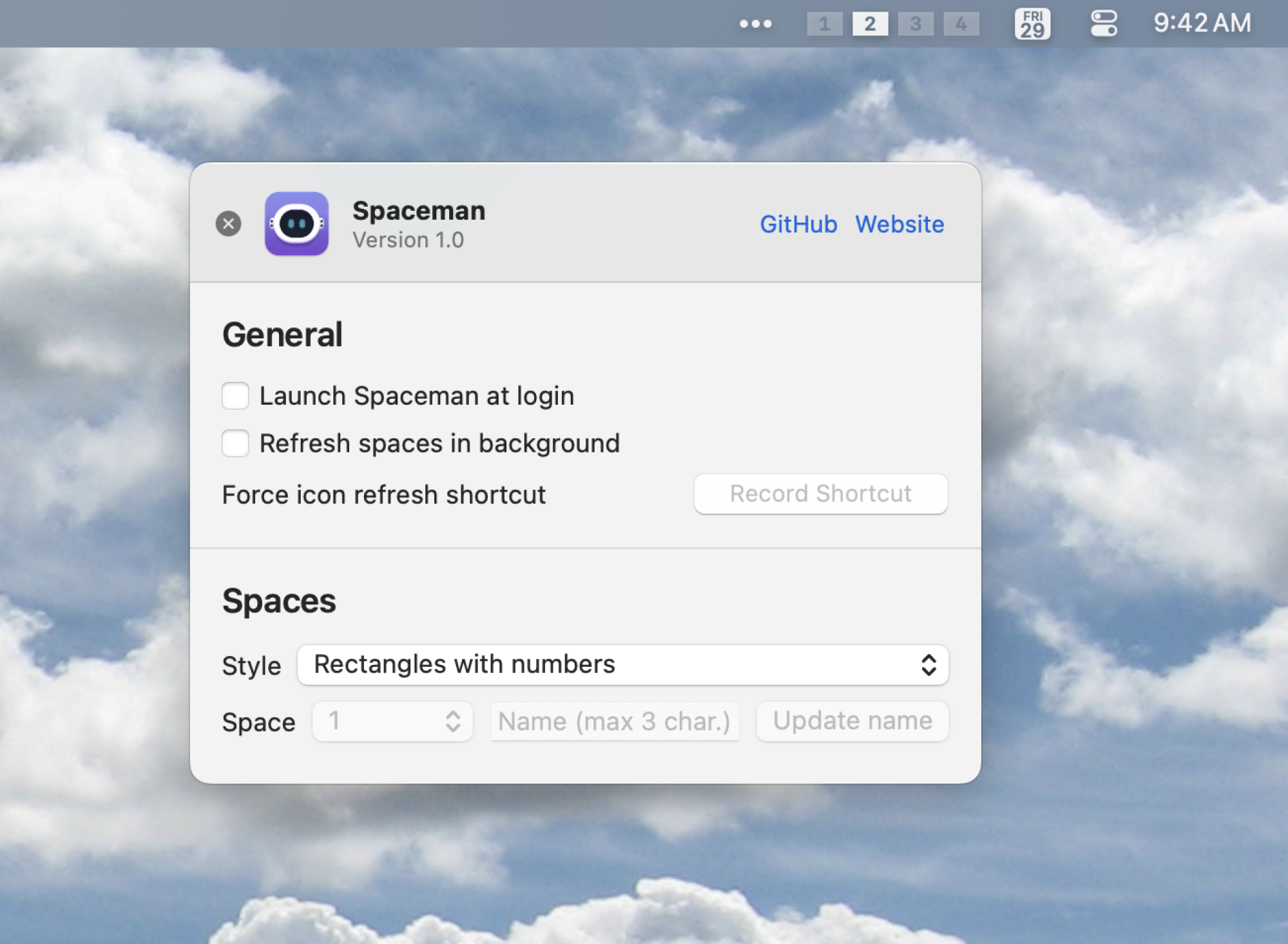Open the FRI 29 calendar menu bar icon
1288x944 pixels.
(x=1032, y=24)
